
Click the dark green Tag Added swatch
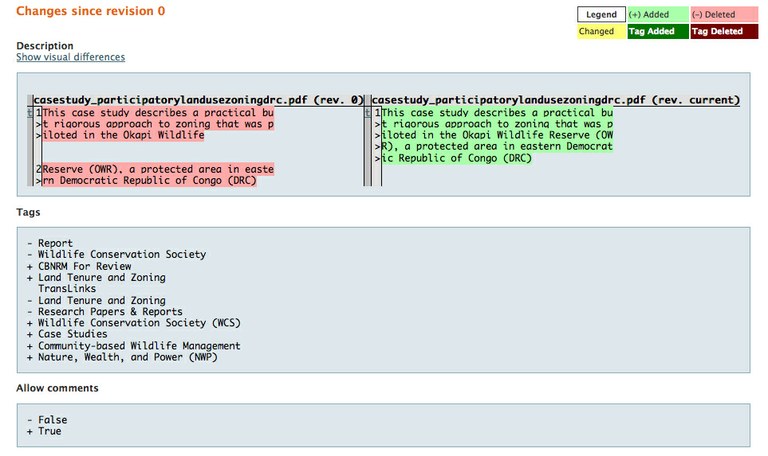coord(657,31)
